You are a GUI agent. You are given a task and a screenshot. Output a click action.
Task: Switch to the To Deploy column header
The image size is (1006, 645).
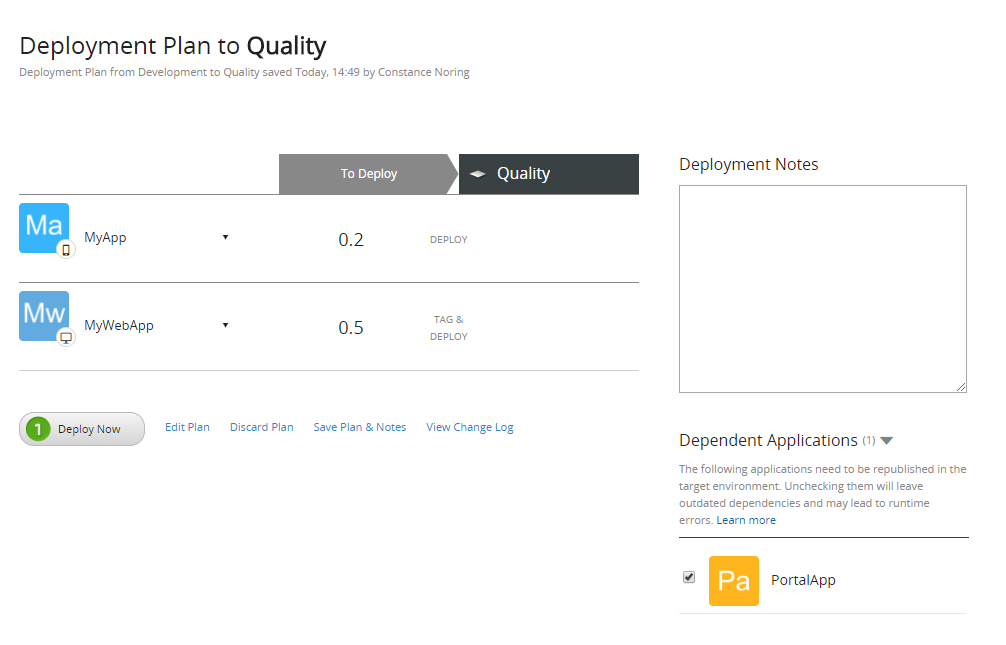[x=367, y=173]
